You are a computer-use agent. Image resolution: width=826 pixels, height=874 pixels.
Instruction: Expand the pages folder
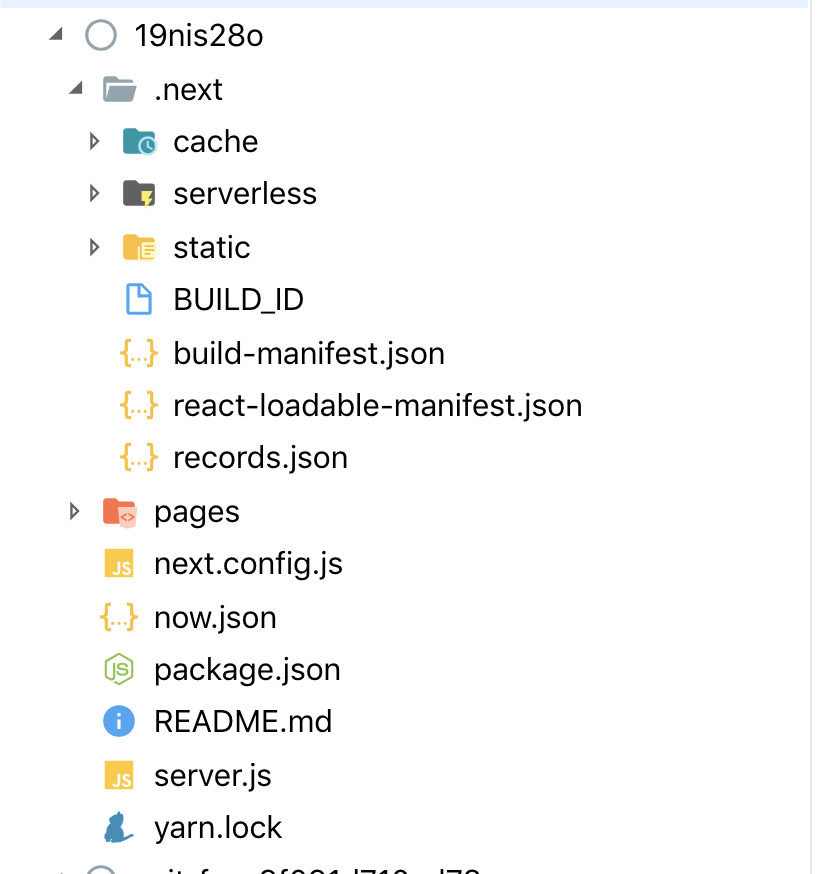pyautogui.click(x=73, y=511)
